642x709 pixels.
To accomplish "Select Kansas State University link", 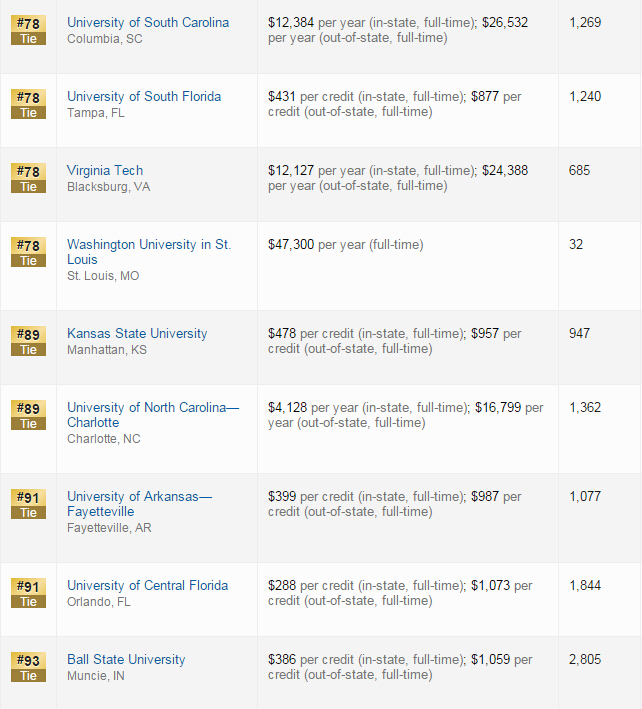I will click(137, 333).
